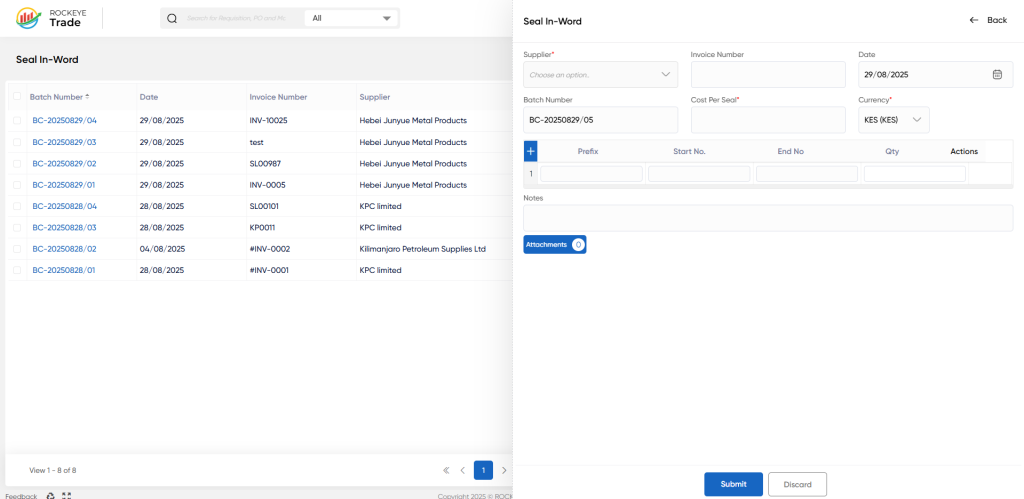Click the invoice cell #INV-0002
The image size is (1024, 499).
click(270, 249)
